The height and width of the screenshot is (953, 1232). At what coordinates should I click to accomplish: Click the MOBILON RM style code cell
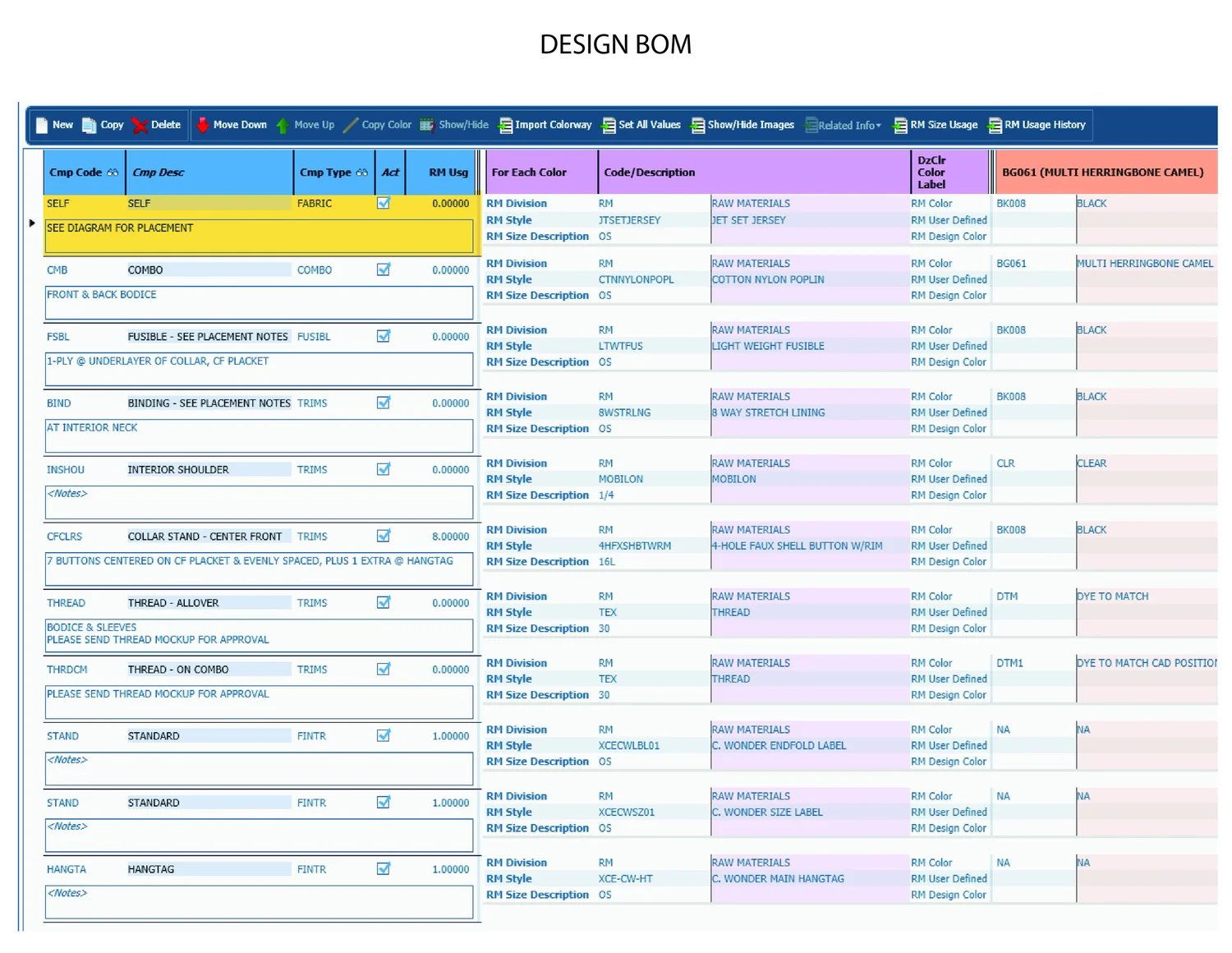click(x=620, y=479)
